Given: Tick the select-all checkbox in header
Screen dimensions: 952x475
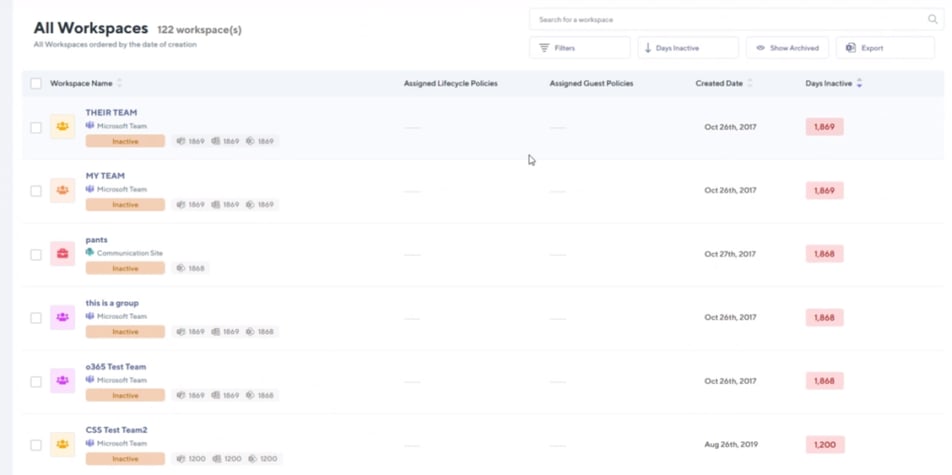Looking at the screenshot, I should 36,83.
